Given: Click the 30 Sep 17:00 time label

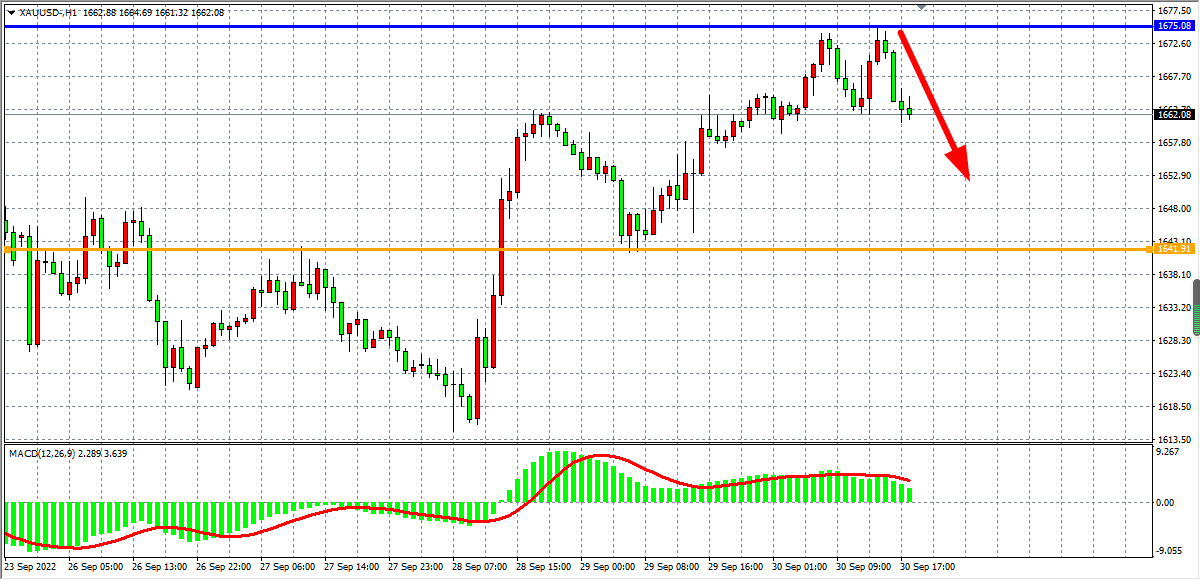Looking at the screenshot, I should coord(927,566).
